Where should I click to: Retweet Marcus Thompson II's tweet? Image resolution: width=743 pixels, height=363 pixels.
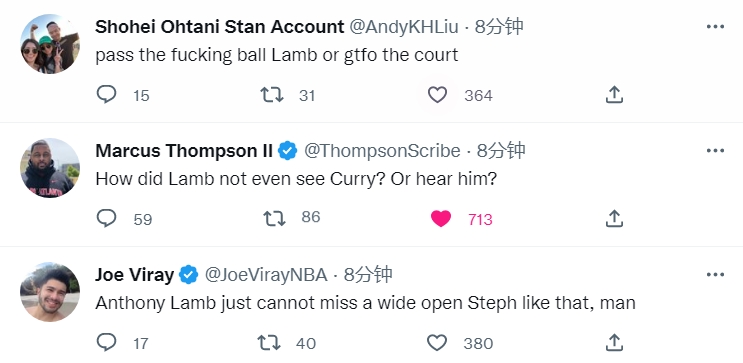pyautogui.click(x=274, y=218)
